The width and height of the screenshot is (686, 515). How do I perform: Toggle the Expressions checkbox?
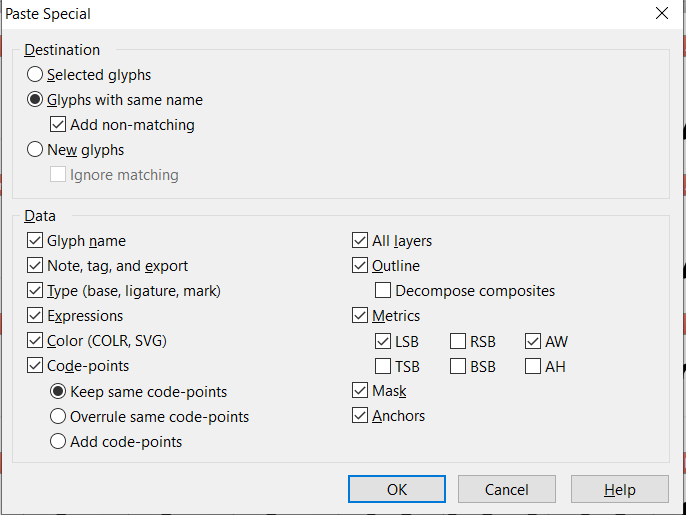point(36,316)
